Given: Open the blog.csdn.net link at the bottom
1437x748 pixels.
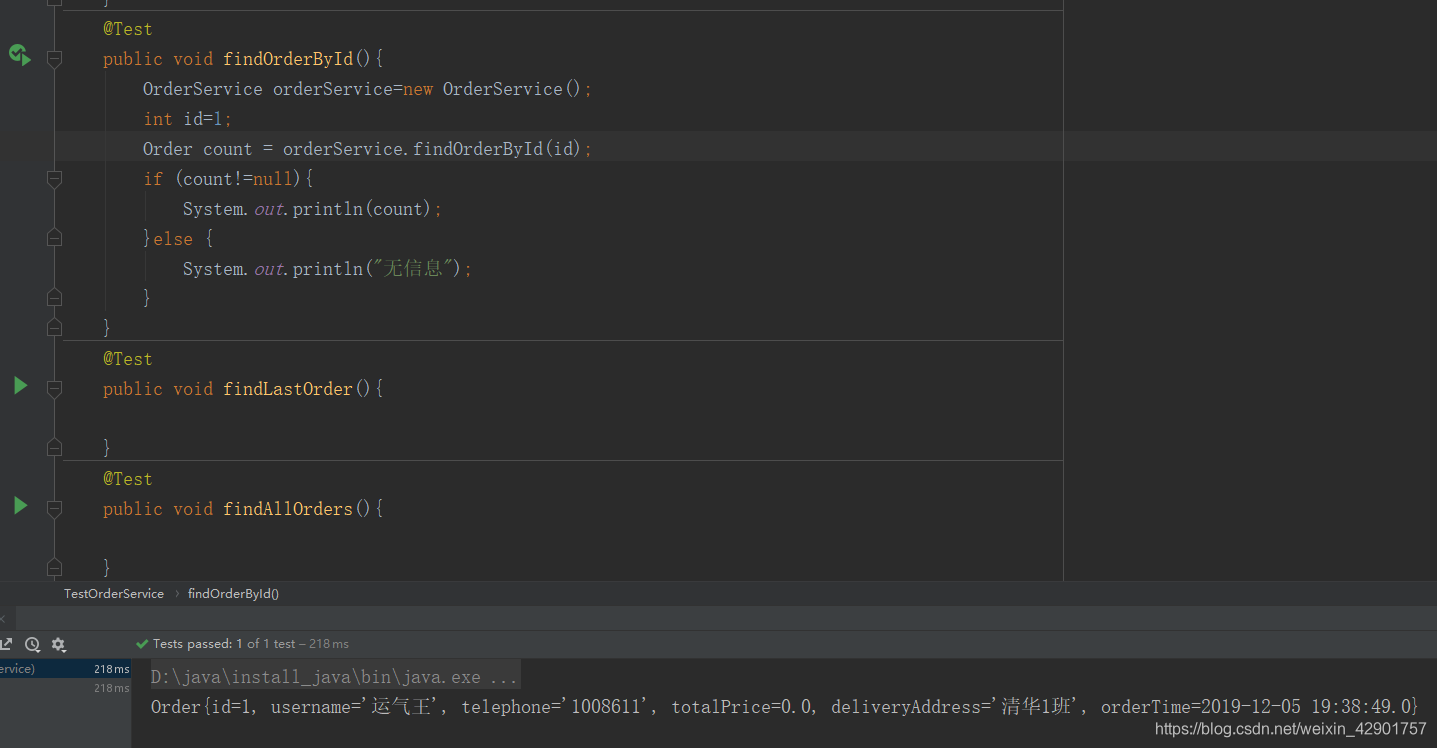Looking at the screenshot, I should click(1291, 730).
